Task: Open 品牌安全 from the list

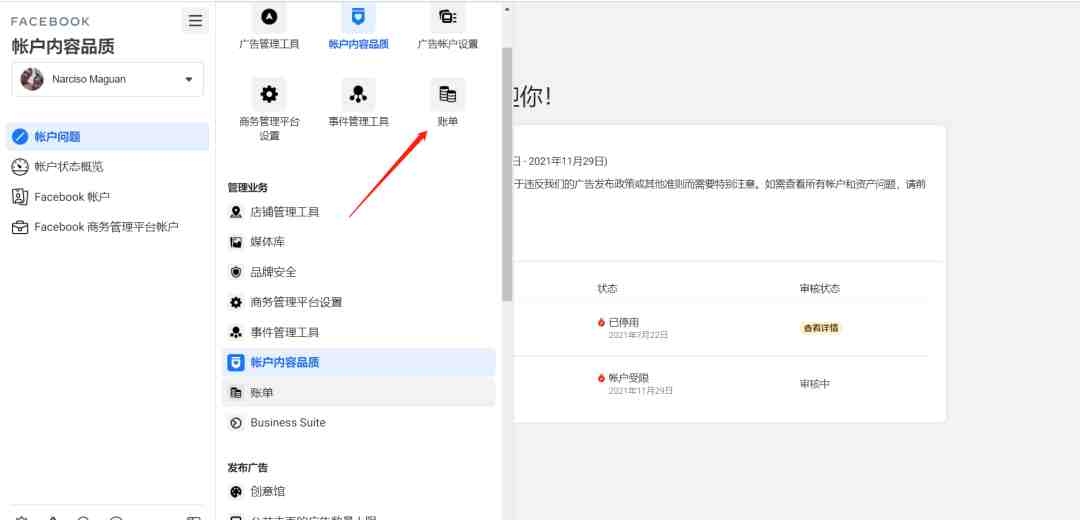Action: tap(358, 272)
